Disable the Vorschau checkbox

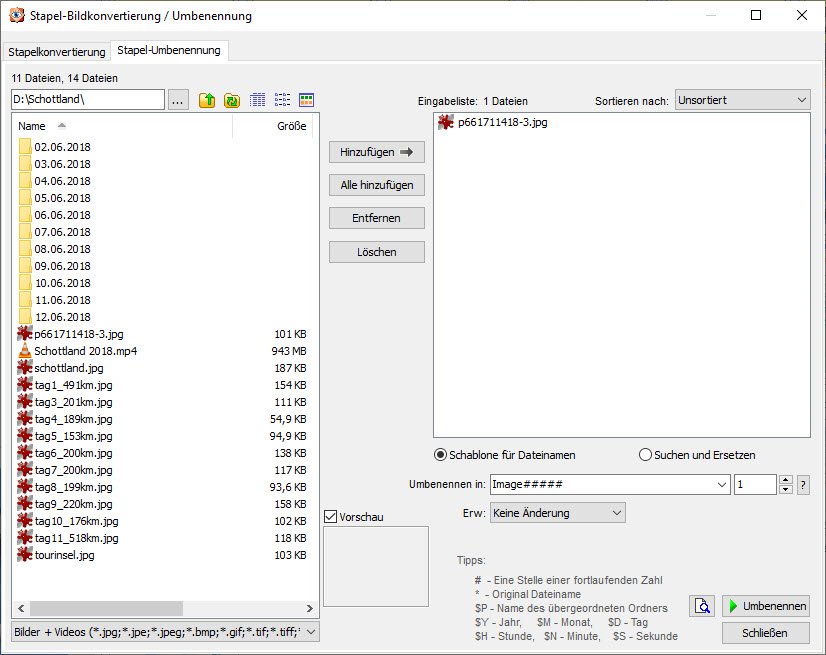(331, 517)
